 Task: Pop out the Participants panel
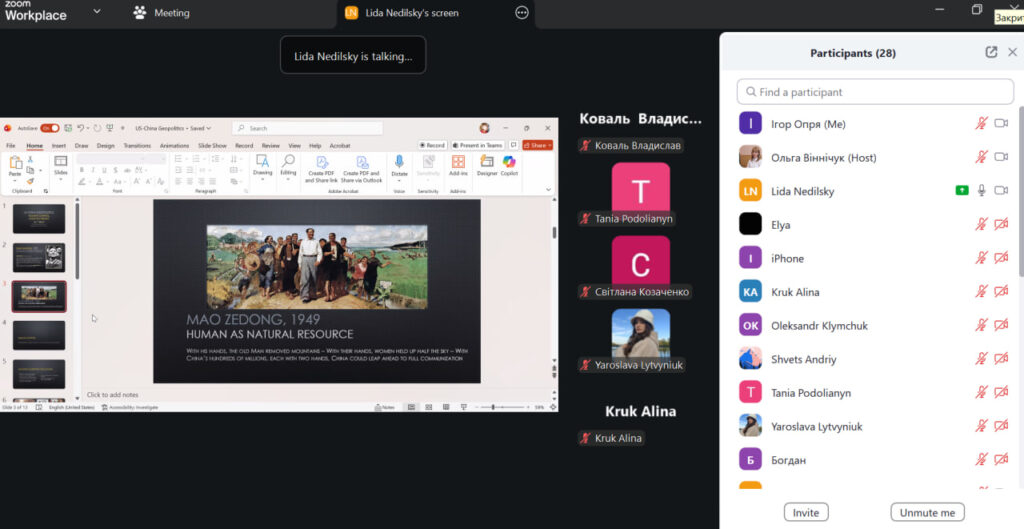[x=991, y=53]
